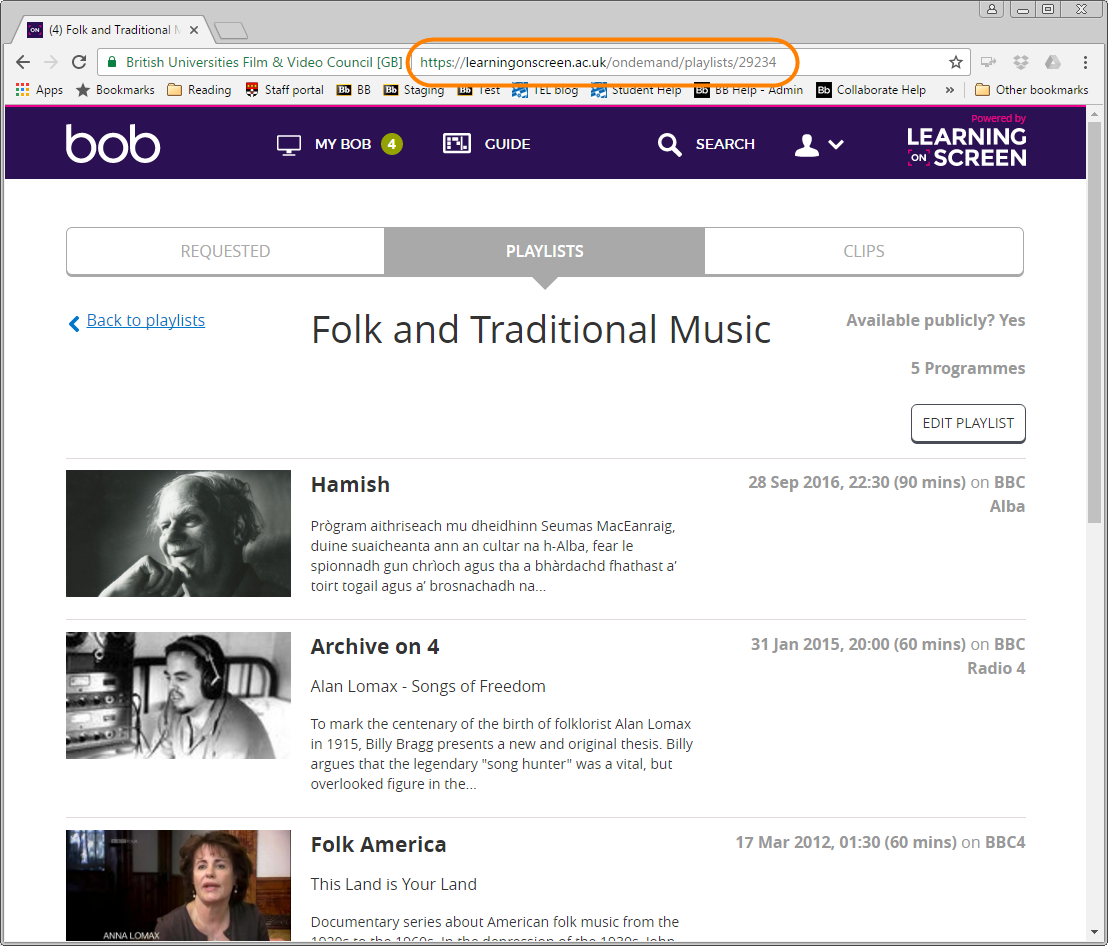The height and width of the screenshot is (946, 1108).
Task: Expand the user account dropdown
Action: (x=819, y=145)
